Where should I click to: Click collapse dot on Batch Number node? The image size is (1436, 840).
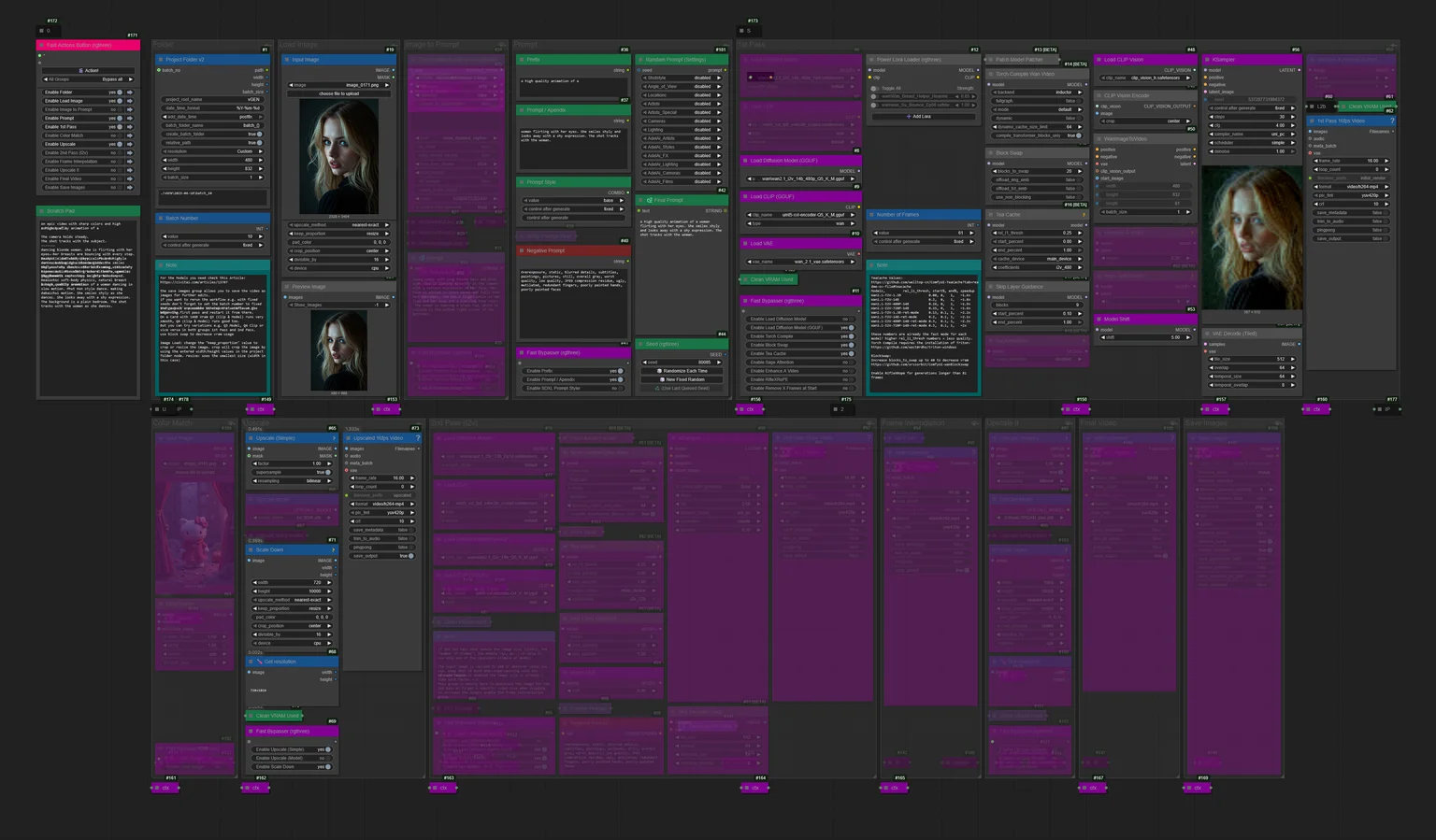[161, 219]
